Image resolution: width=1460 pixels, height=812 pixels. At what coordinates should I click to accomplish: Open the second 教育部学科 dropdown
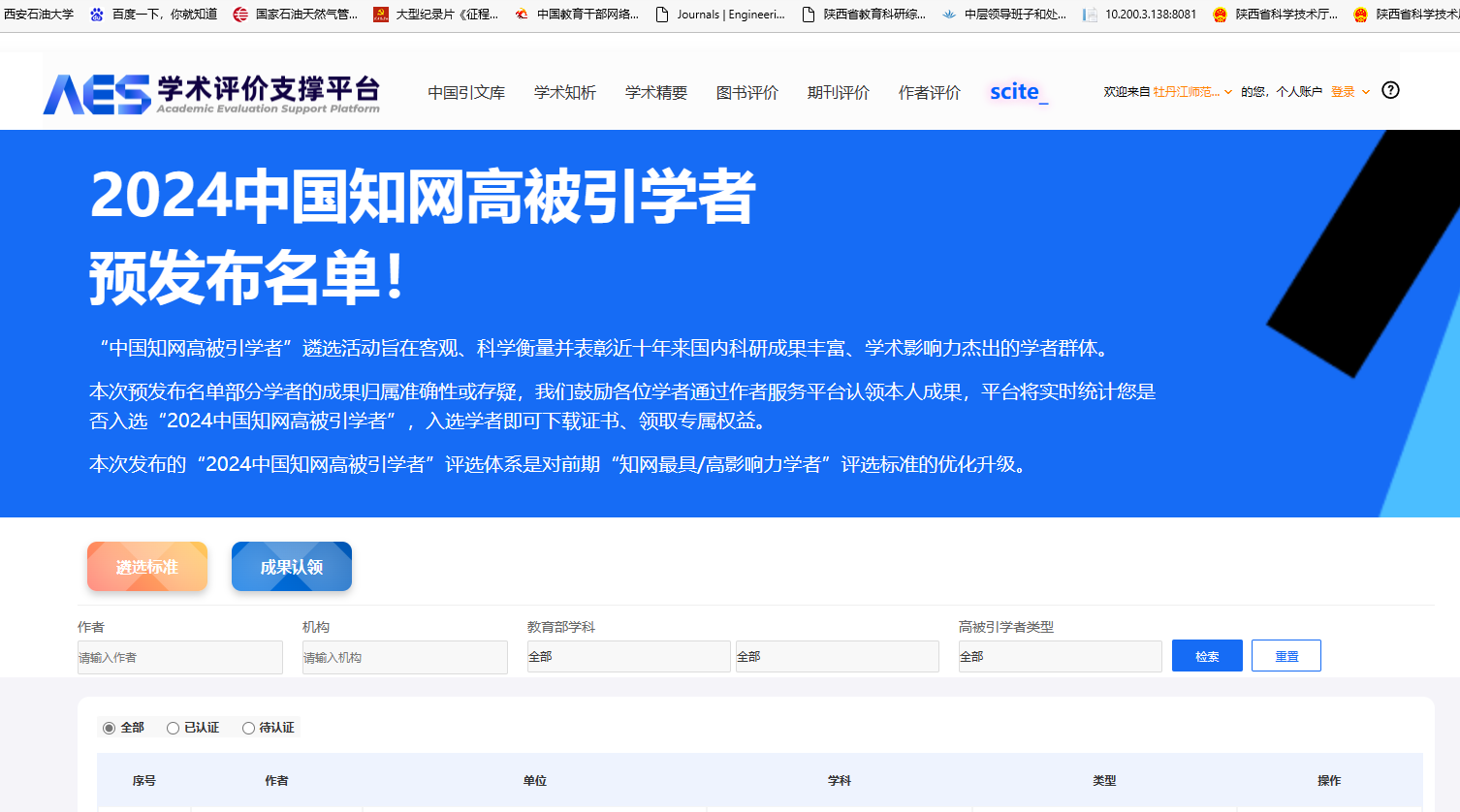(838, 656)
